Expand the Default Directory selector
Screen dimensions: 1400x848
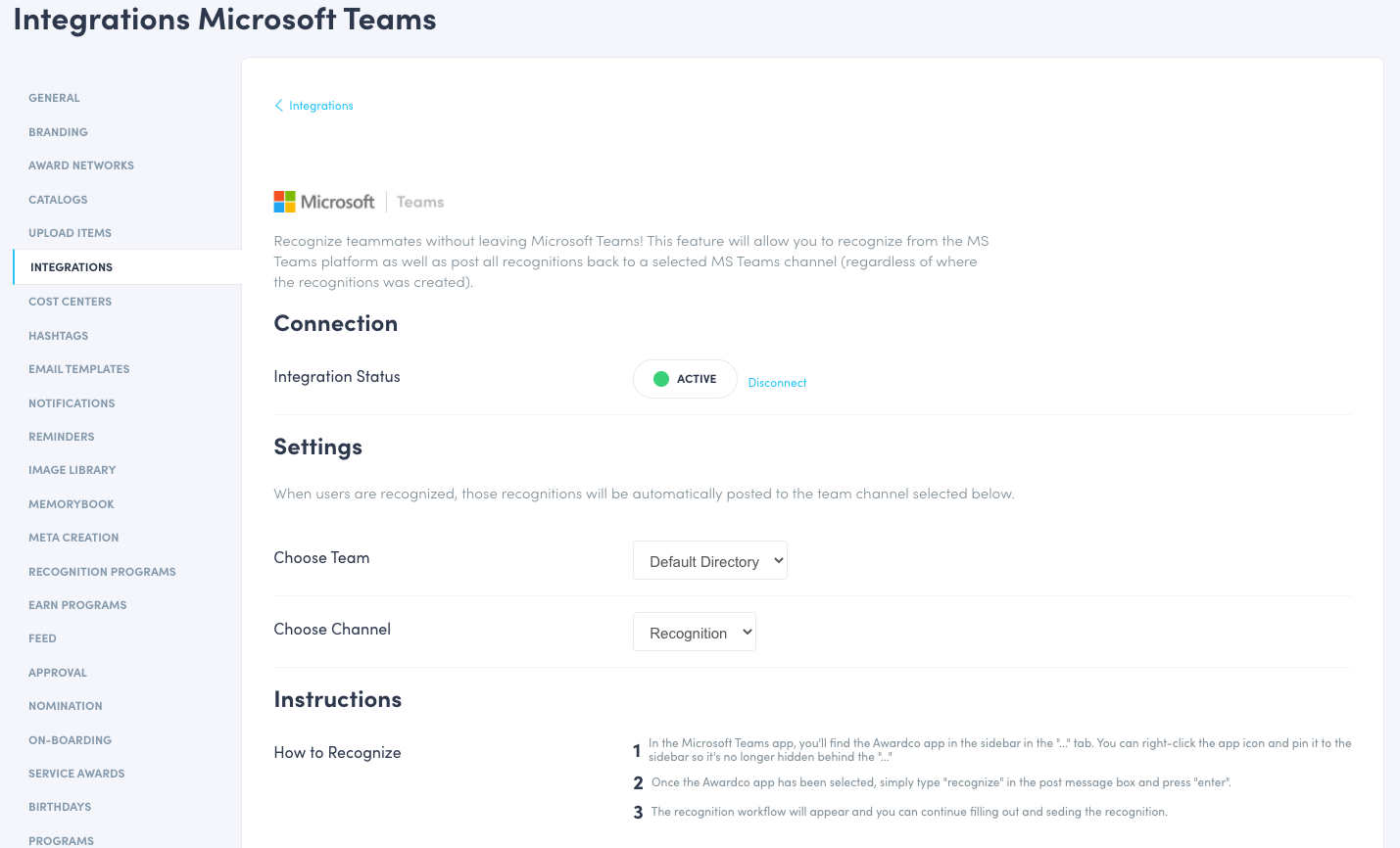pyautogui.click(x=709, y=560)
